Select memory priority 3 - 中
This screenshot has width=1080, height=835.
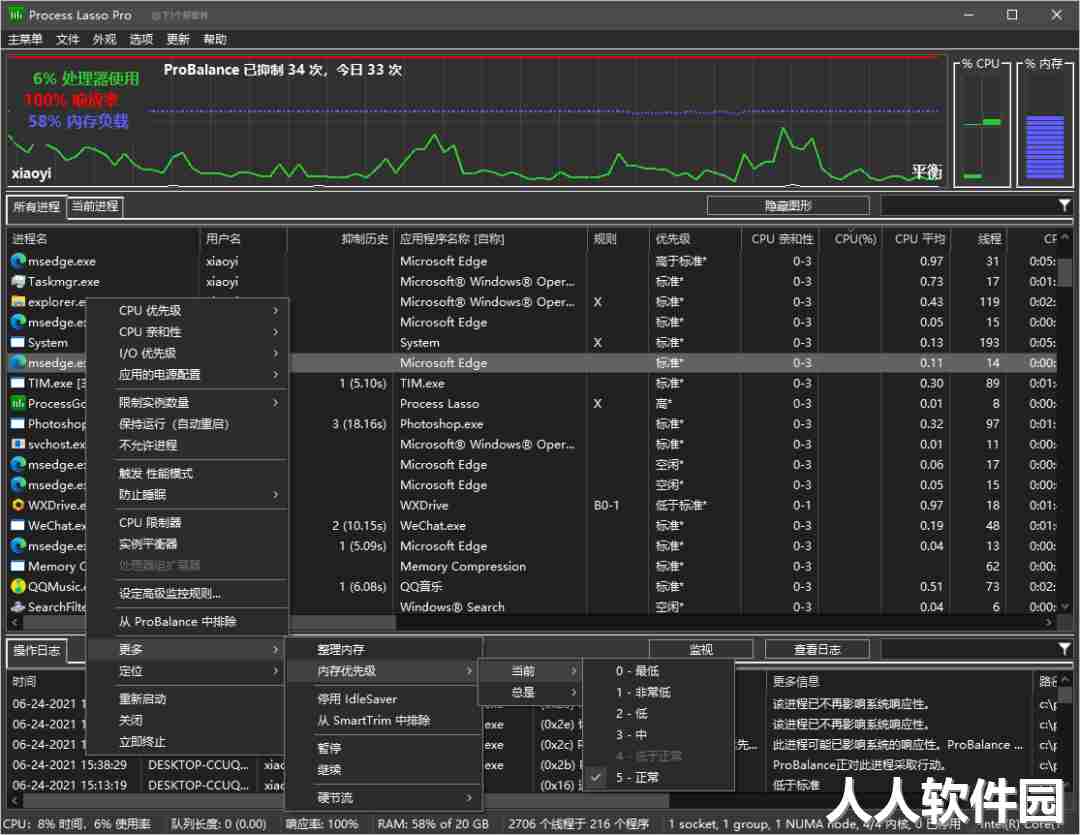point(658,734)
